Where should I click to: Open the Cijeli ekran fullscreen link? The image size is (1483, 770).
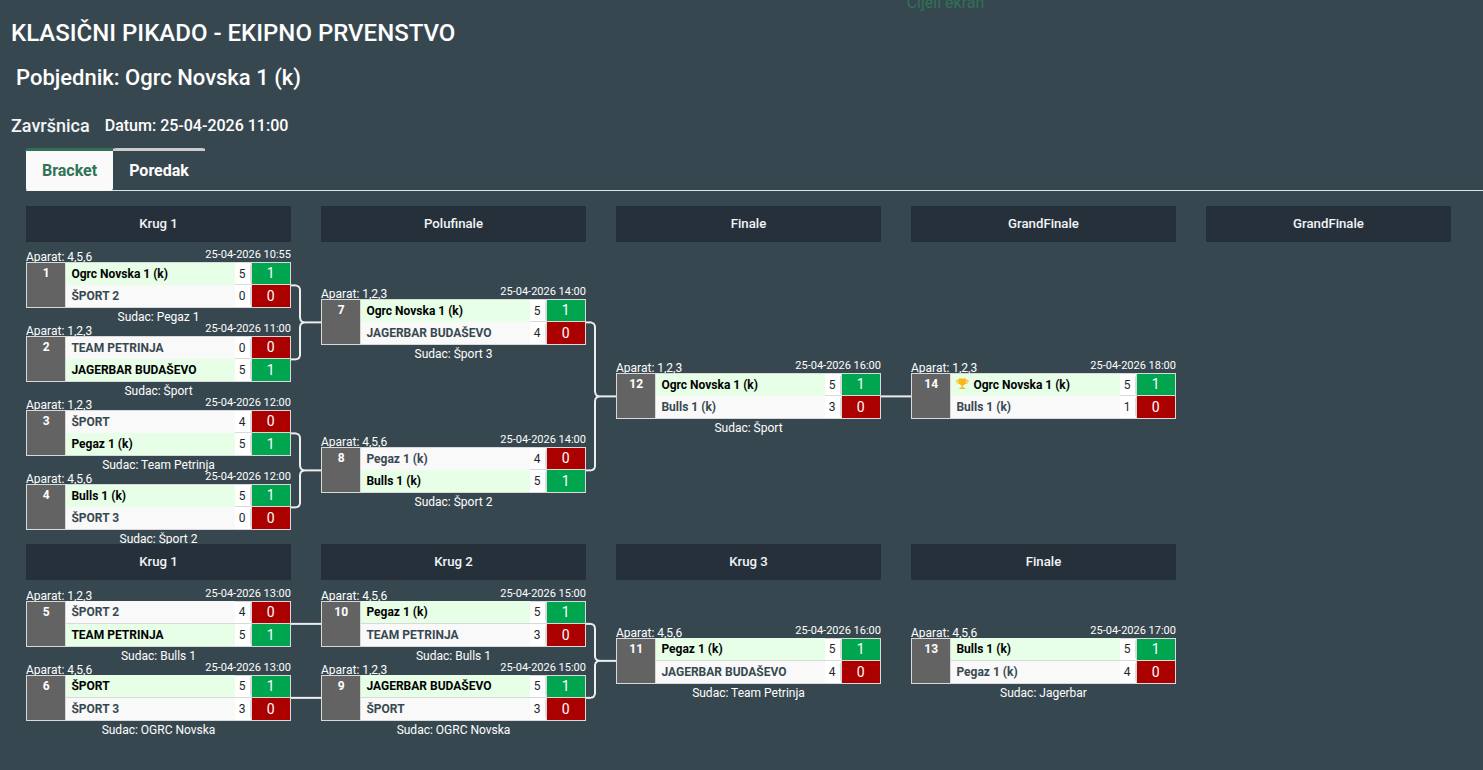pos(945,5)
